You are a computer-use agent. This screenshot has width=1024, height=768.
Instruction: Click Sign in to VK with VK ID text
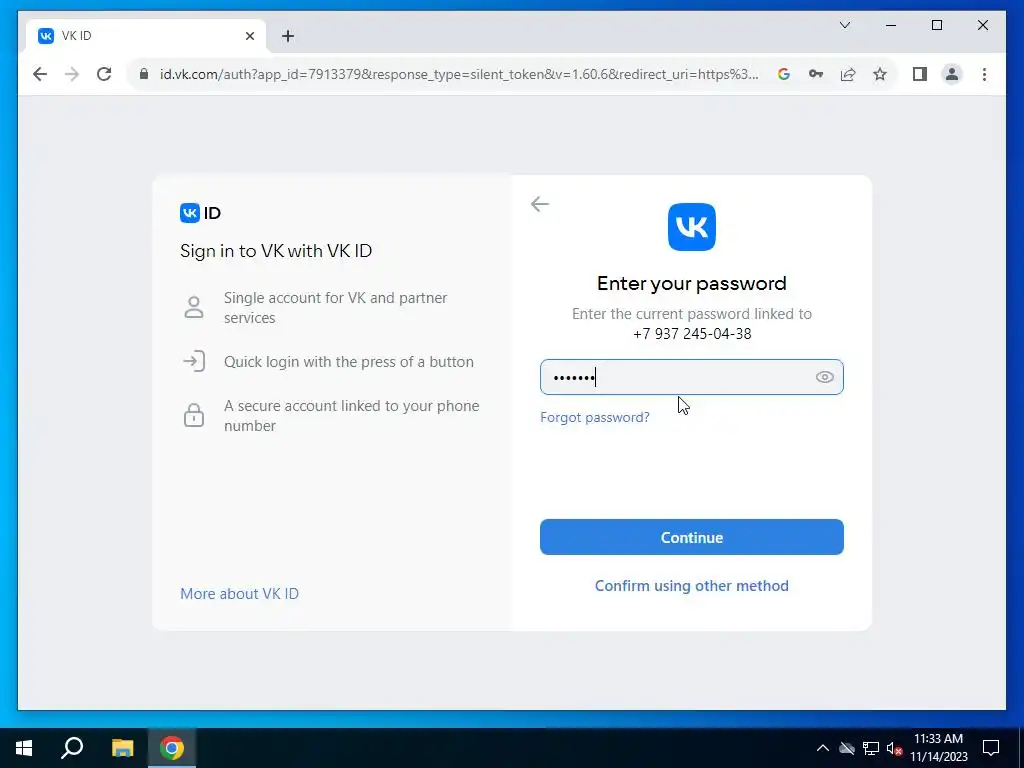(276, 251)
